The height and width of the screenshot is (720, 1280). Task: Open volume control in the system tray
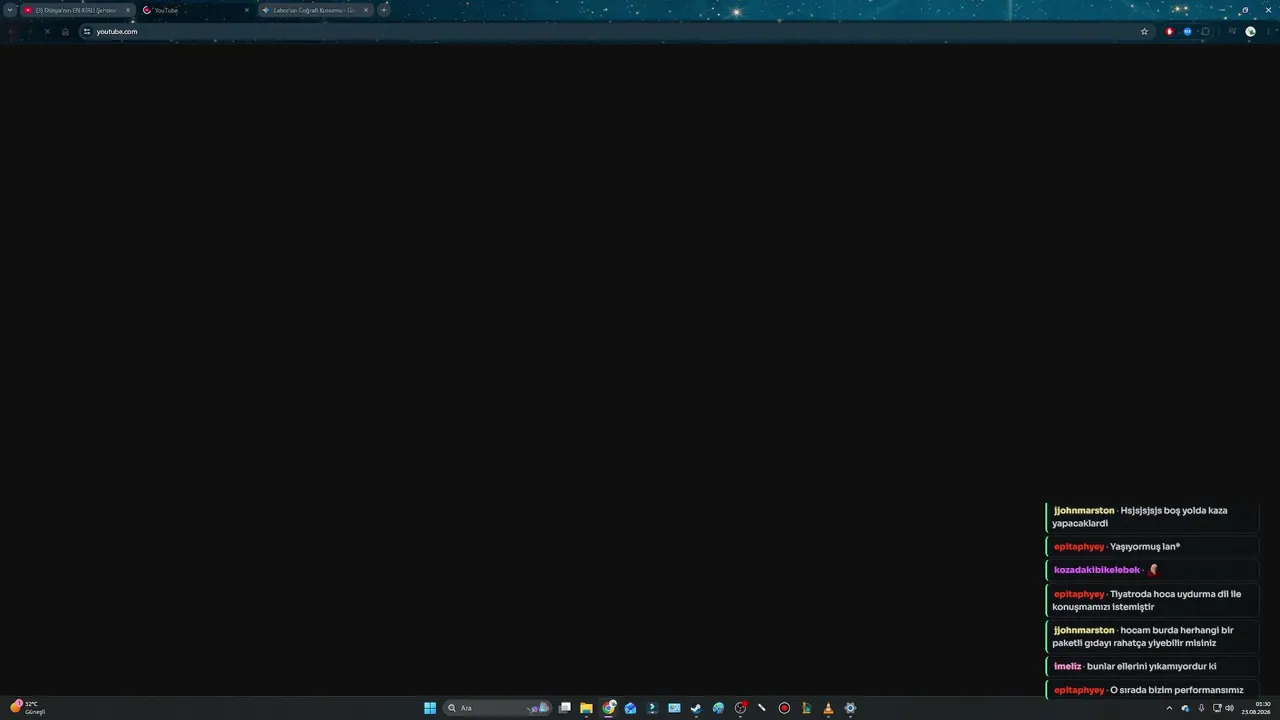tap(1229, 708)
